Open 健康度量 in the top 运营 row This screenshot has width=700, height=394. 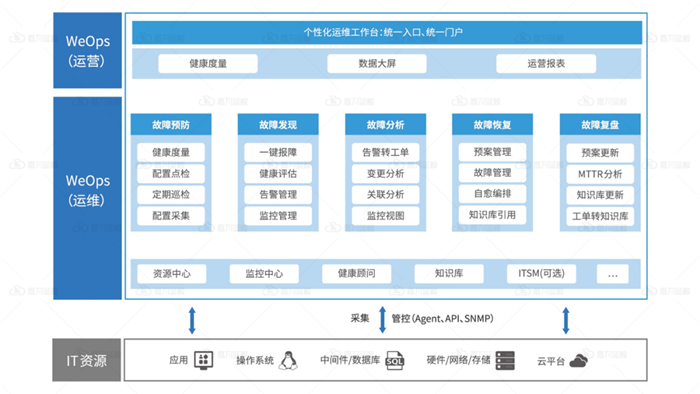pyautogui.click(x=208, y=63)
